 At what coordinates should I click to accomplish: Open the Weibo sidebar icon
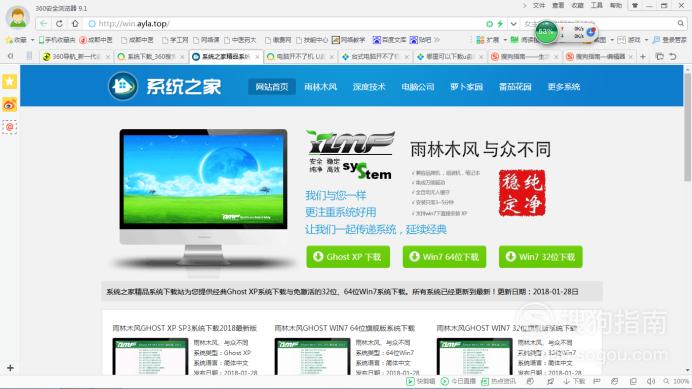tap(10, 105)
